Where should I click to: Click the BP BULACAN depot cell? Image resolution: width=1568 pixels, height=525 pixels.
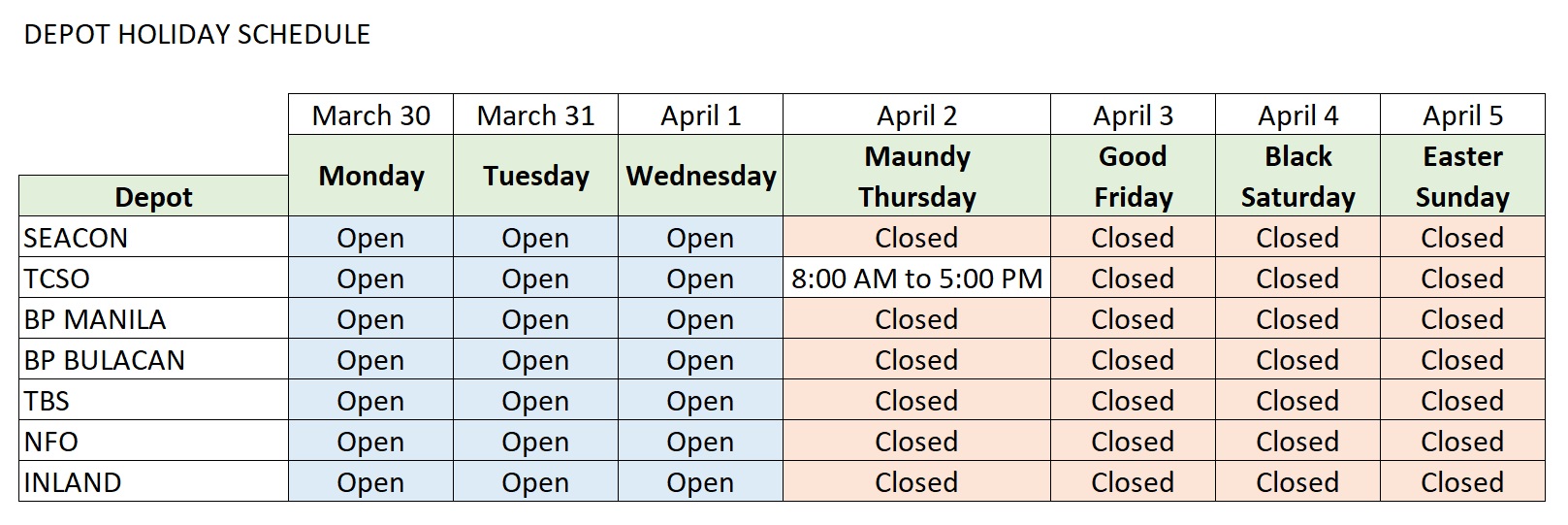coord(104,360)
